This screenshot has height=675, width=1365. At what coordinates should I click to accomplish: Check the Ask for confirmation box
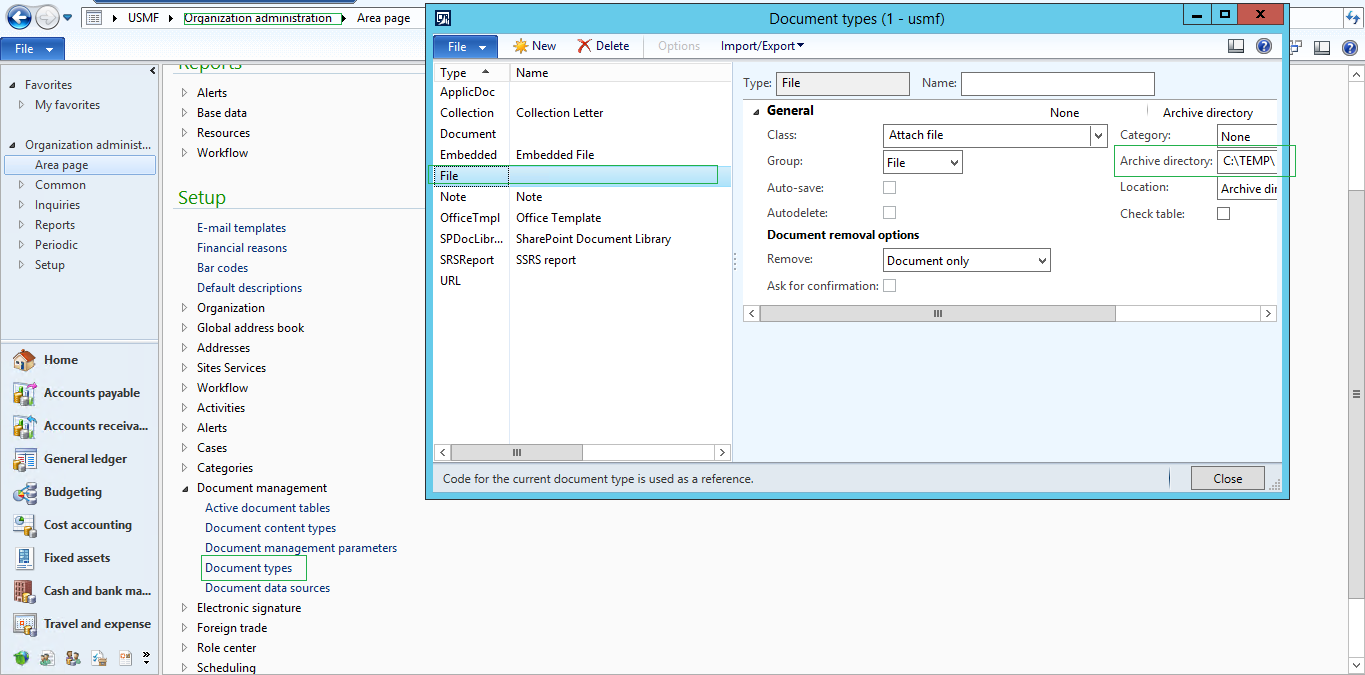click(x=889, y=285)
